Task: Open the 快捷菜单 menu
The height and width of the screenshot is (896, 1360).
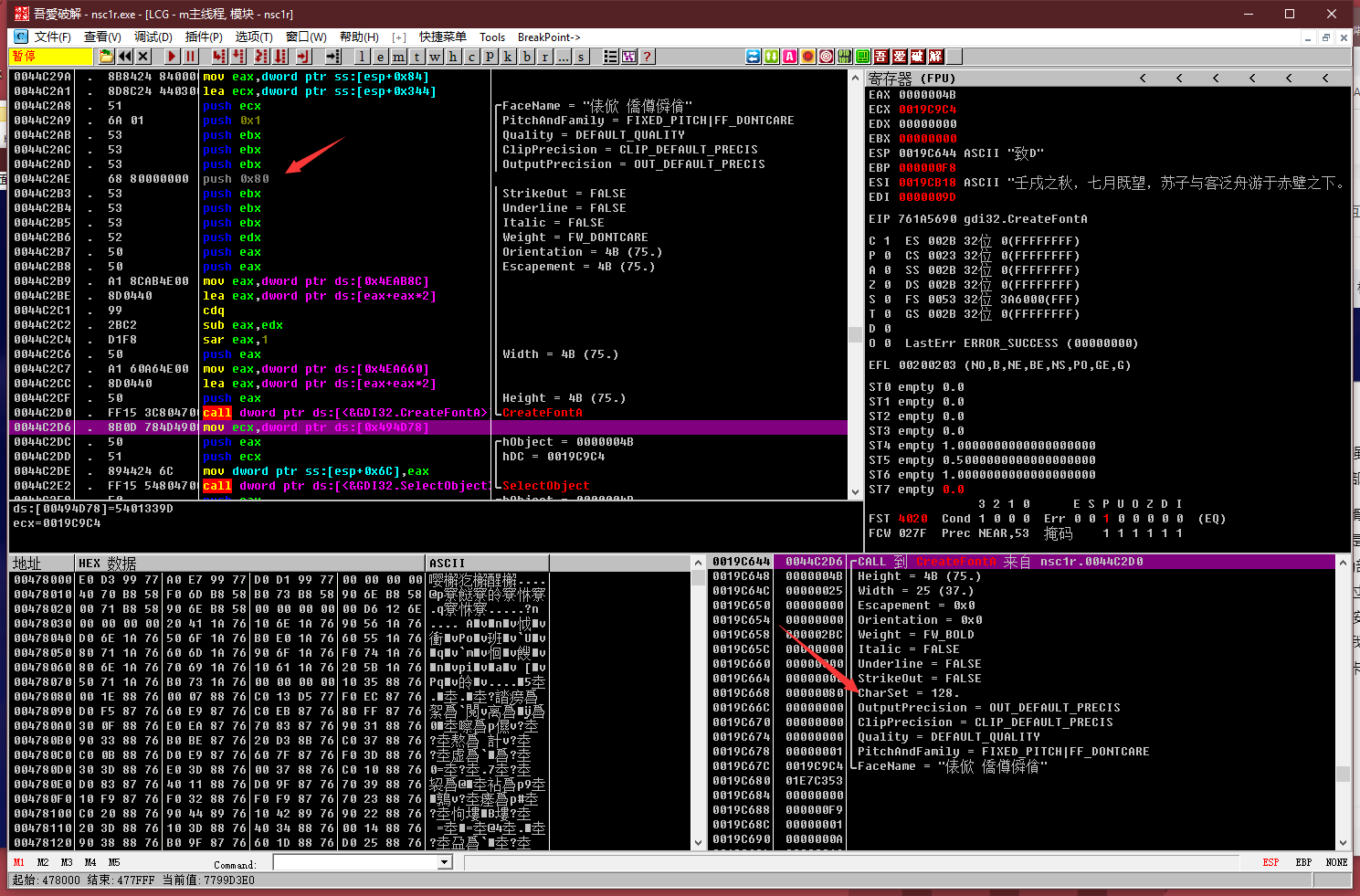Action: coord(443,37)
